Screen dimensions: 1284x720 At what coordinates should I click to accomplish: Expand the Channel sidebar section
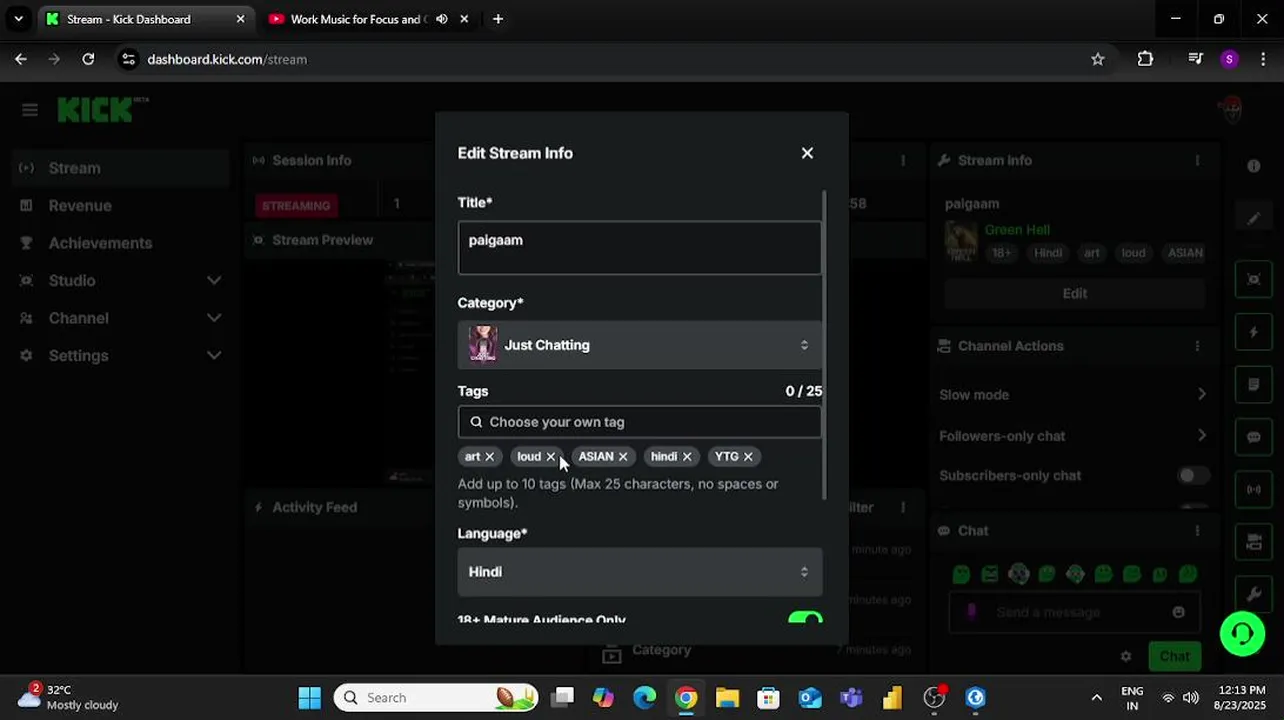click(x=120, y=318)
